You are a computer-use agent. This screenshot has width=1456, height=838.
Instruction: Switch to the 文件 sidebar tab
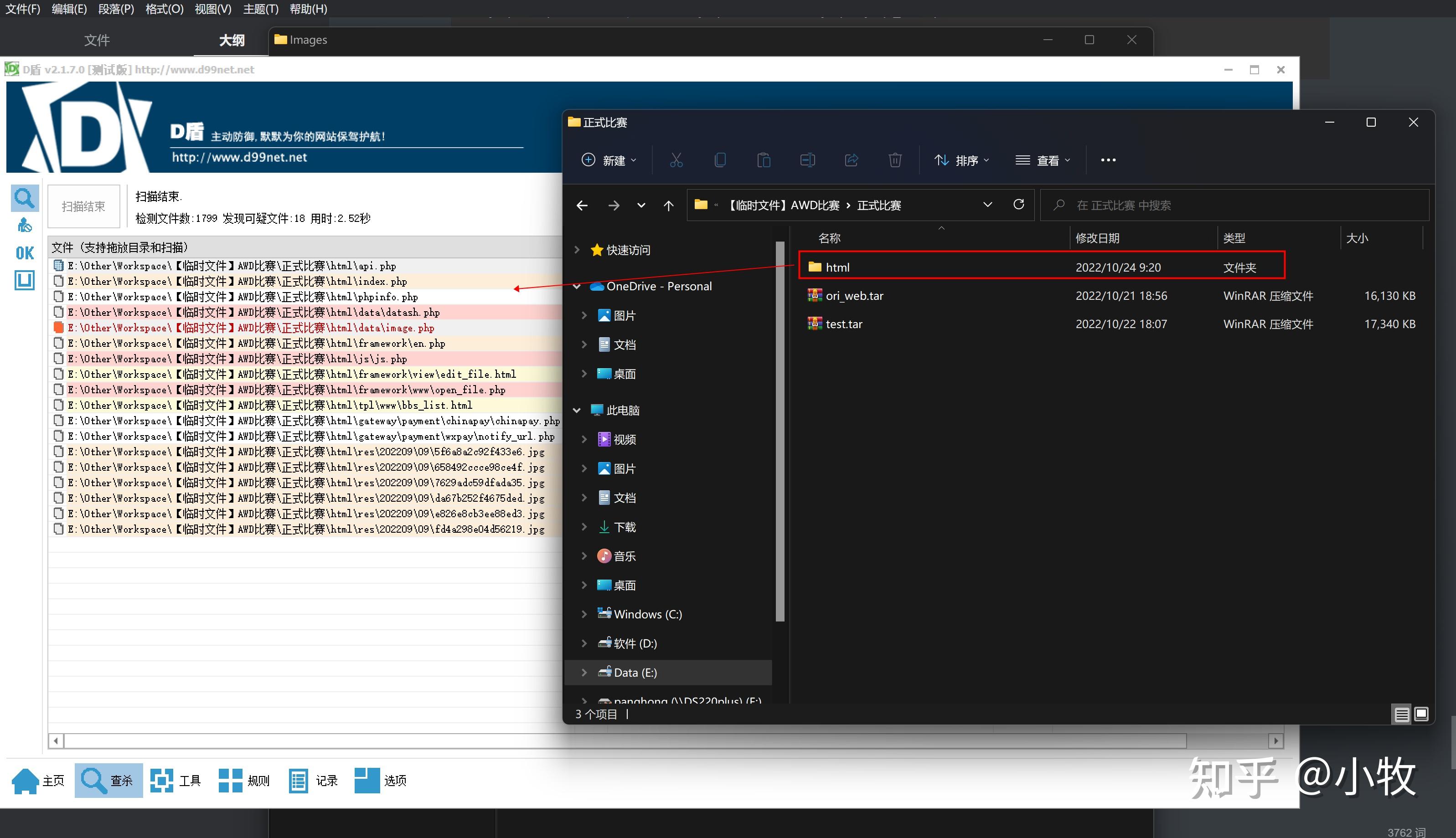tap(97, 40)
